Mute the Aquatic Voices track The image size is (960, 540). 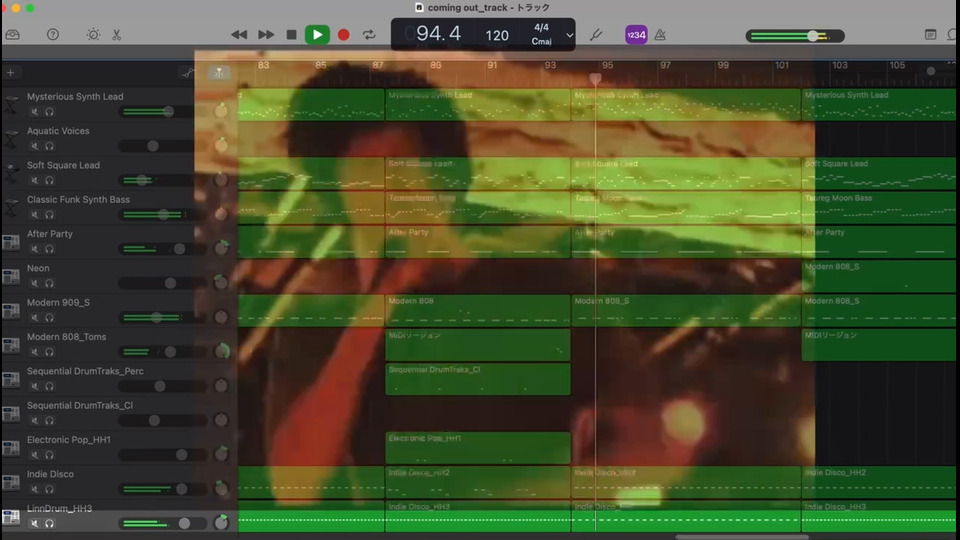coord(35,146)
